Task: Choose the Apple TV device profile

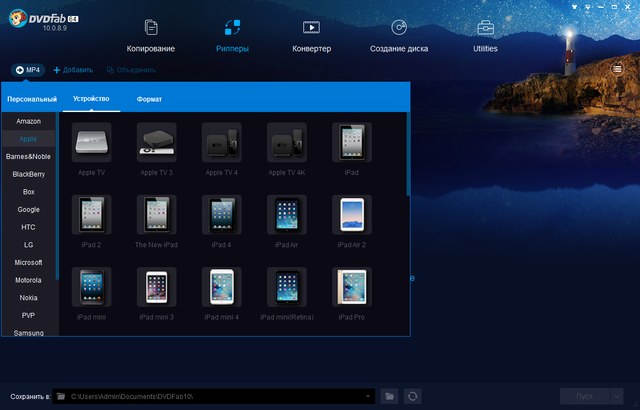Action: 91,149
